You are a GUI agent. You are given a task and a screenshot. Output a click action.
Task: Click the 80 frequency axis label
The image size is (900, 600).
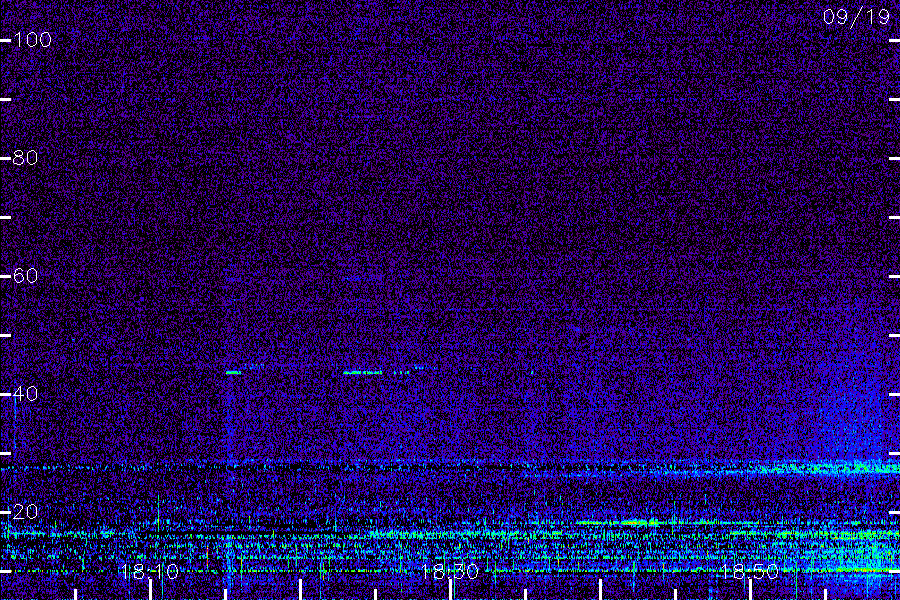[x=25, y=158]
